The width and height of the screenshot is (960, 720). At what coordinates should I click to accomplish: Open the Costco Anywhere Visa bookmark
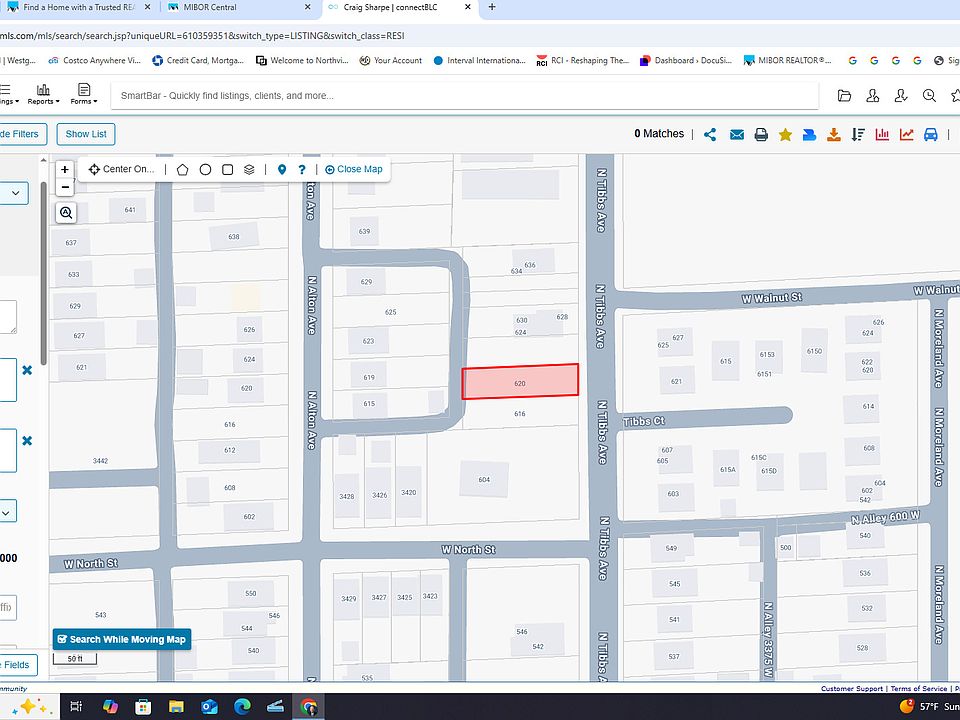(x=94, y=61)
